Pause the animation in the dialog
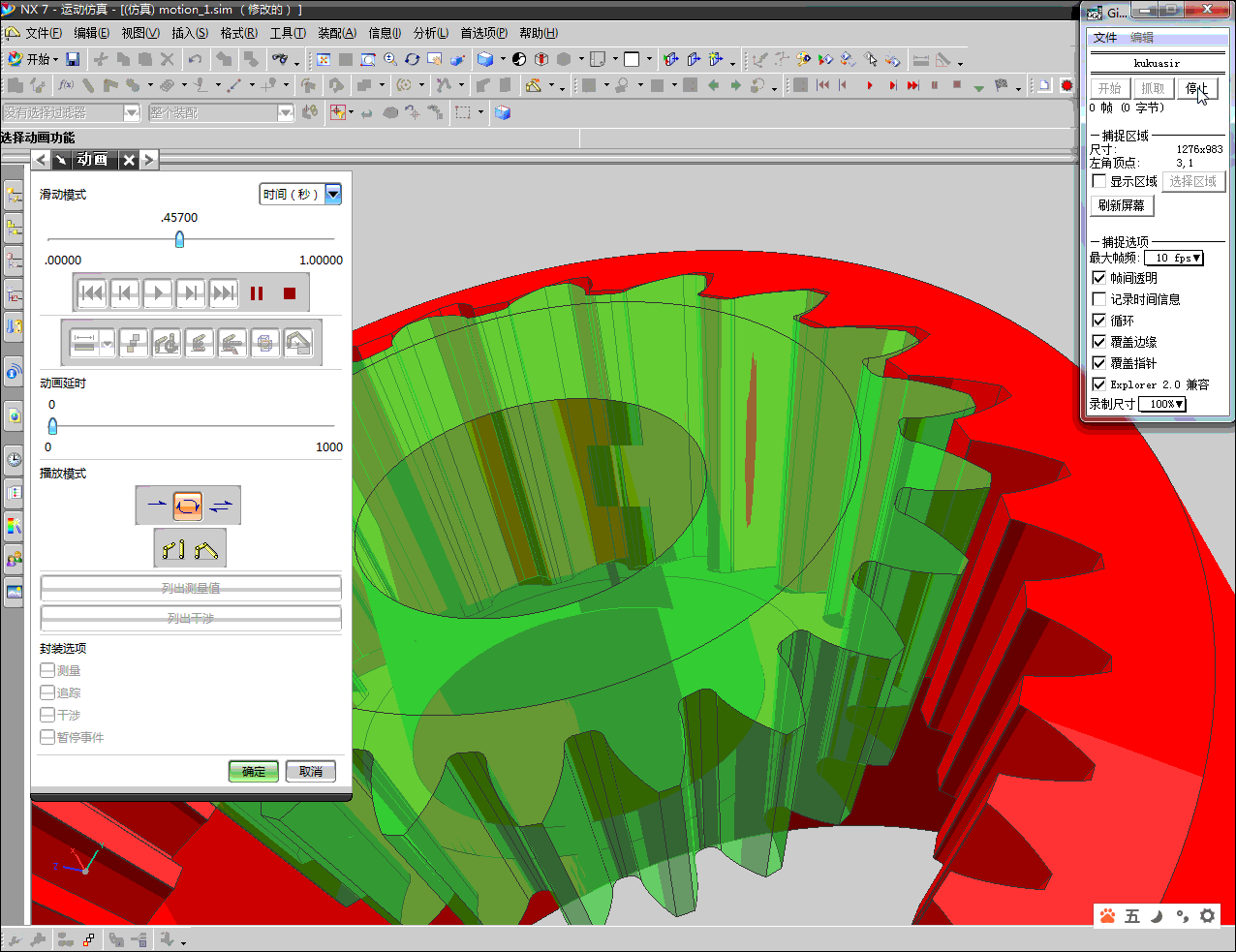The height and width of the screenshot is (952, 1236). tap(257, 292)
